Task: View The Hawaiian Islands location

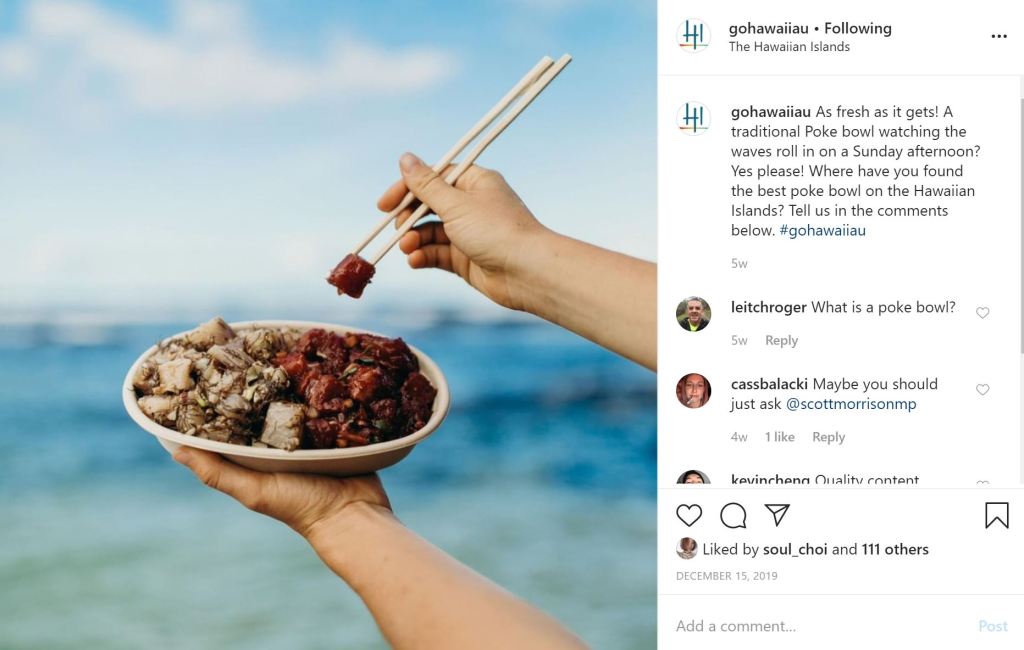Action: point(789,47)
